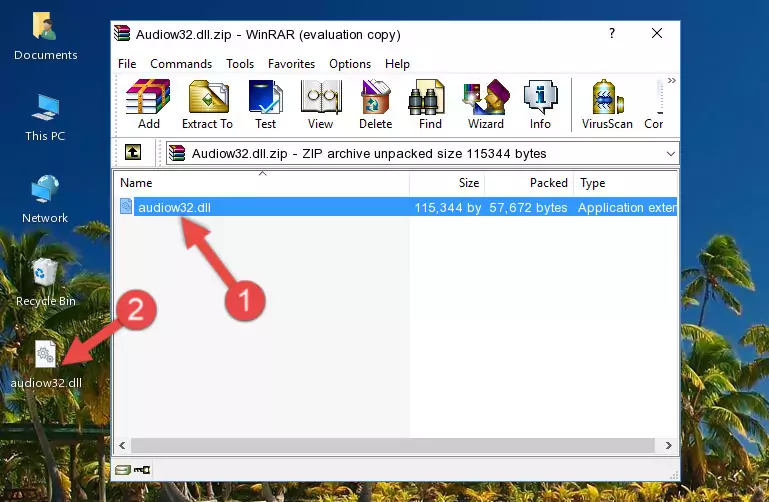Click the Add toolbar icon

pyautogui.click(x=148, y=104)
